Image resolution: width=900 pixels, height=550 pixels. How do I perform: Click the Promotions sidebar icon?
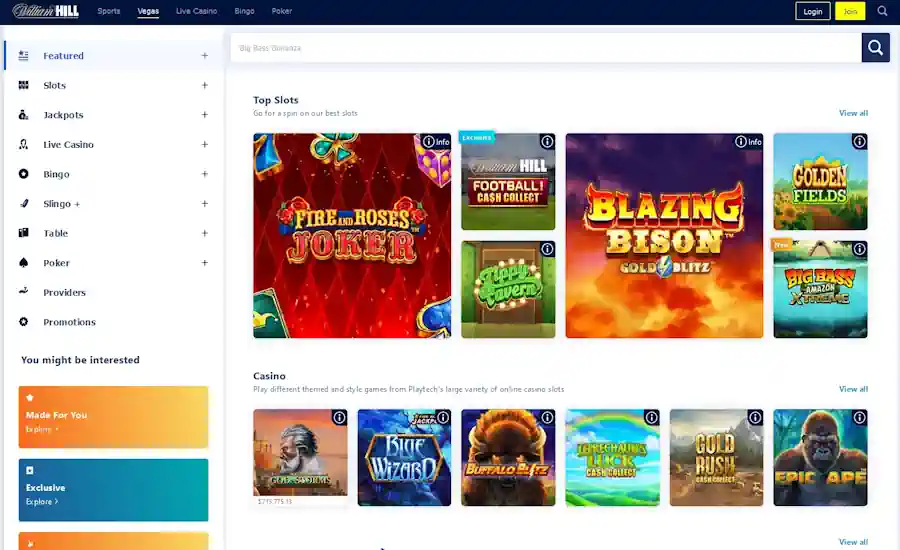tap(24, 322)
